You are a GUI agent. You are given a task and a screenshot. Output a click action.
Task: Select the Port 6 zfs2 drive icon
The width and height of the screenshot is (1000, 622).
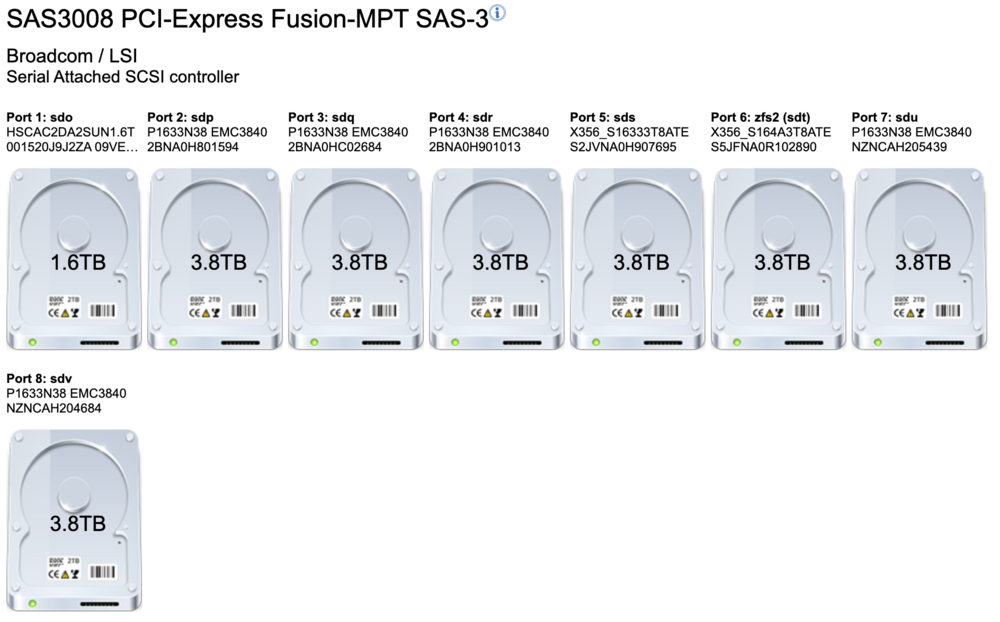coord(779,258)
